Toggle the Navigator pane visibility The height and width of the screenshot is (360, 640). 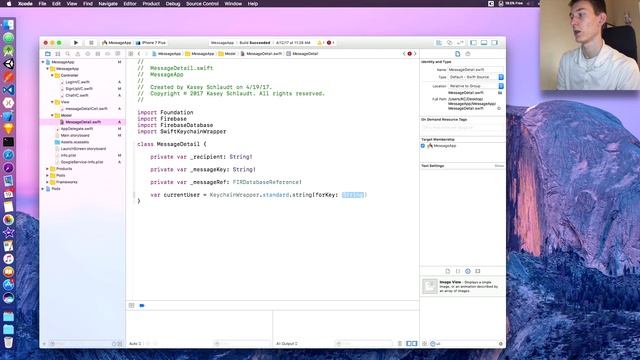coord(473,43)
